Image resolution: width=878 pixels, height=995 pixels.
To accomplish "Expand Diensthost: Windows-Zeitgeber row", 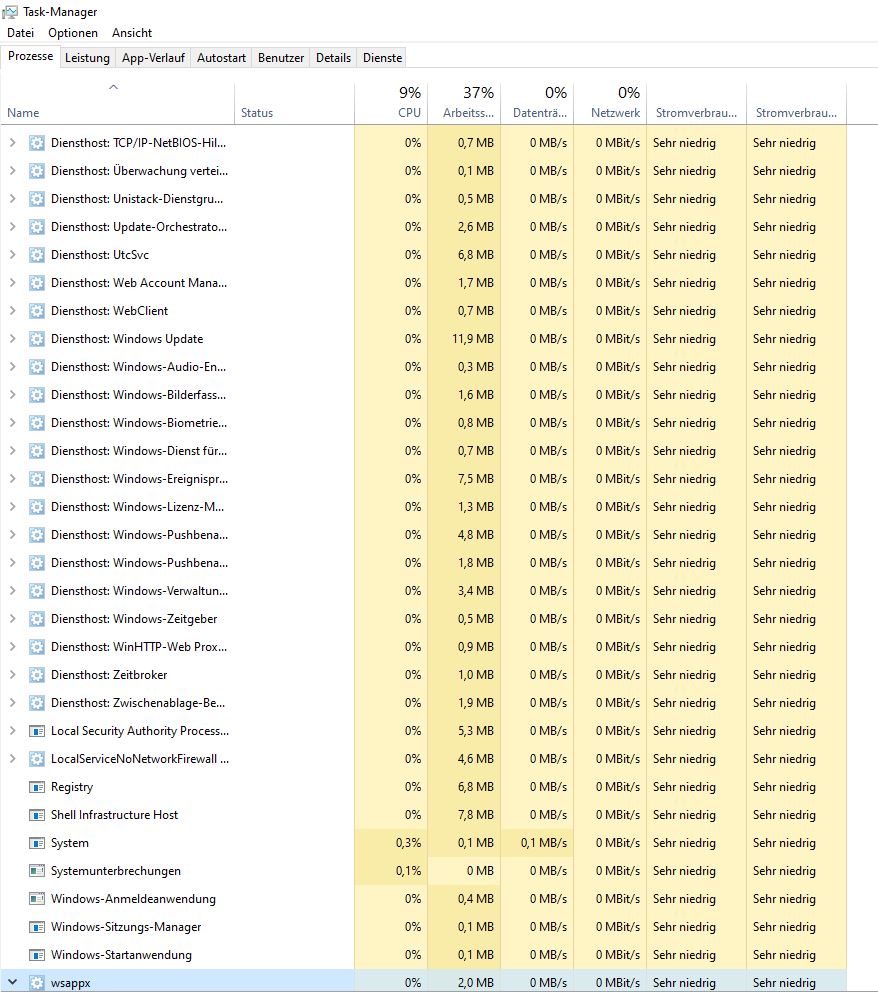I will coord(12,619).
